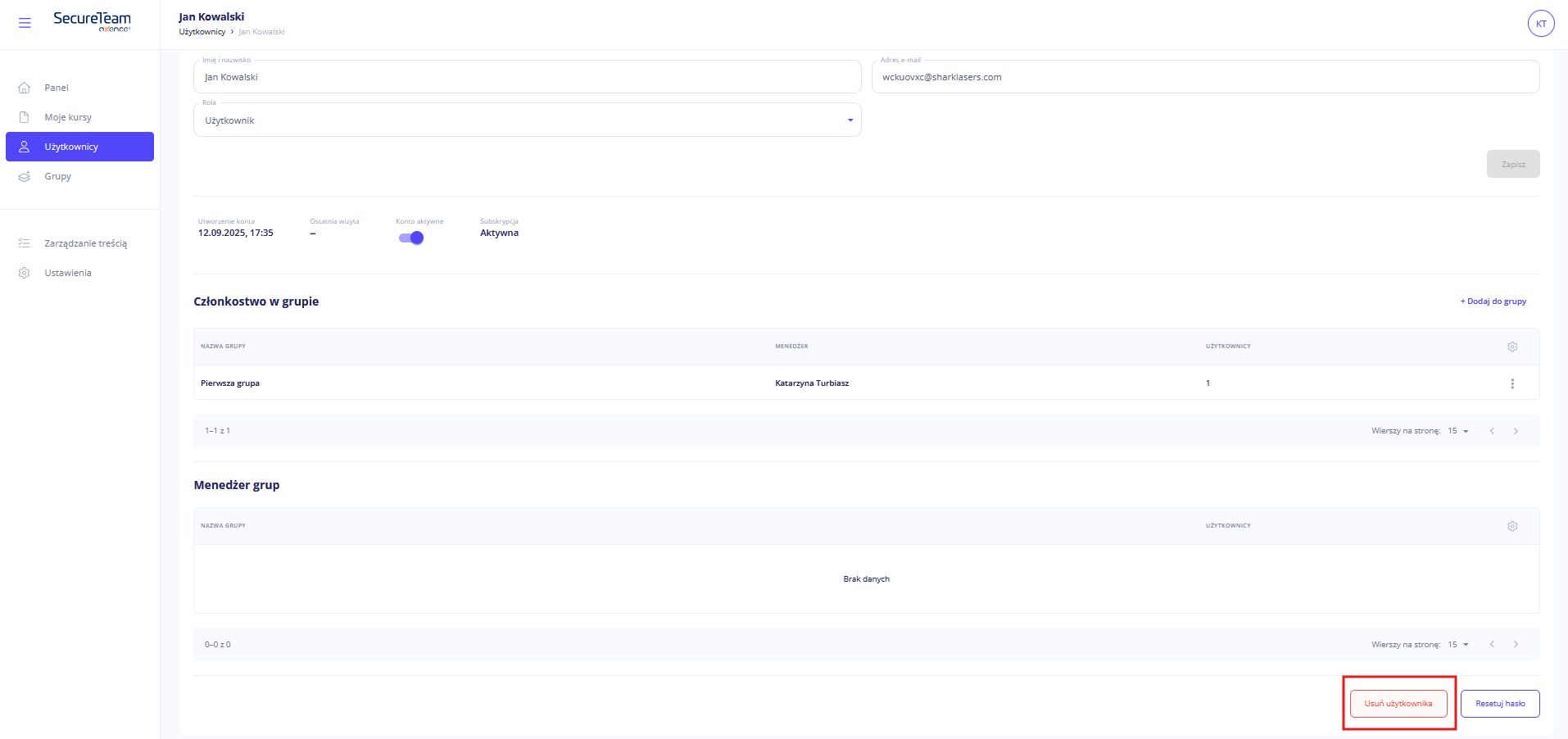
Task: Click the Usuń użytkownika button
Action: pos(1398,704)
